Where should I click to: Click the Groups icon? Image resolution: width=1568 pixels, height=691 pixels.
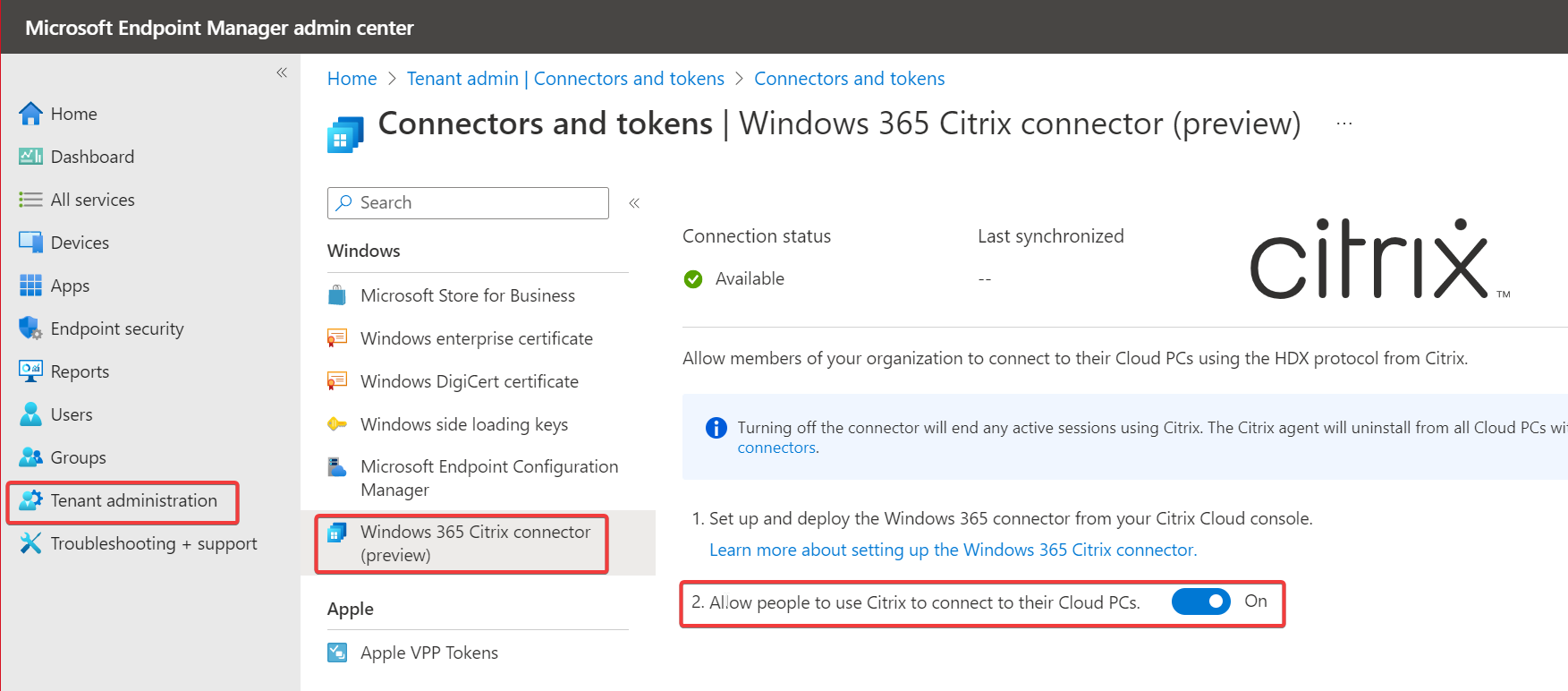point(30,456)
